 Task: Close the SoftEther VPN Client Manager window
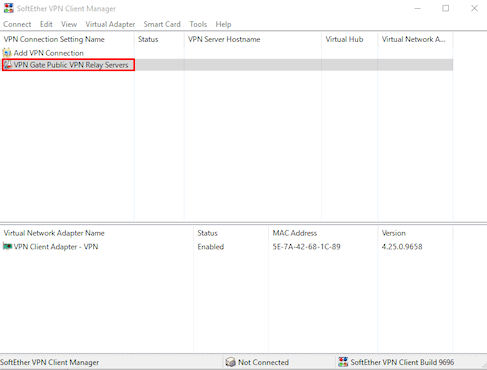click(x=474, y=8)
